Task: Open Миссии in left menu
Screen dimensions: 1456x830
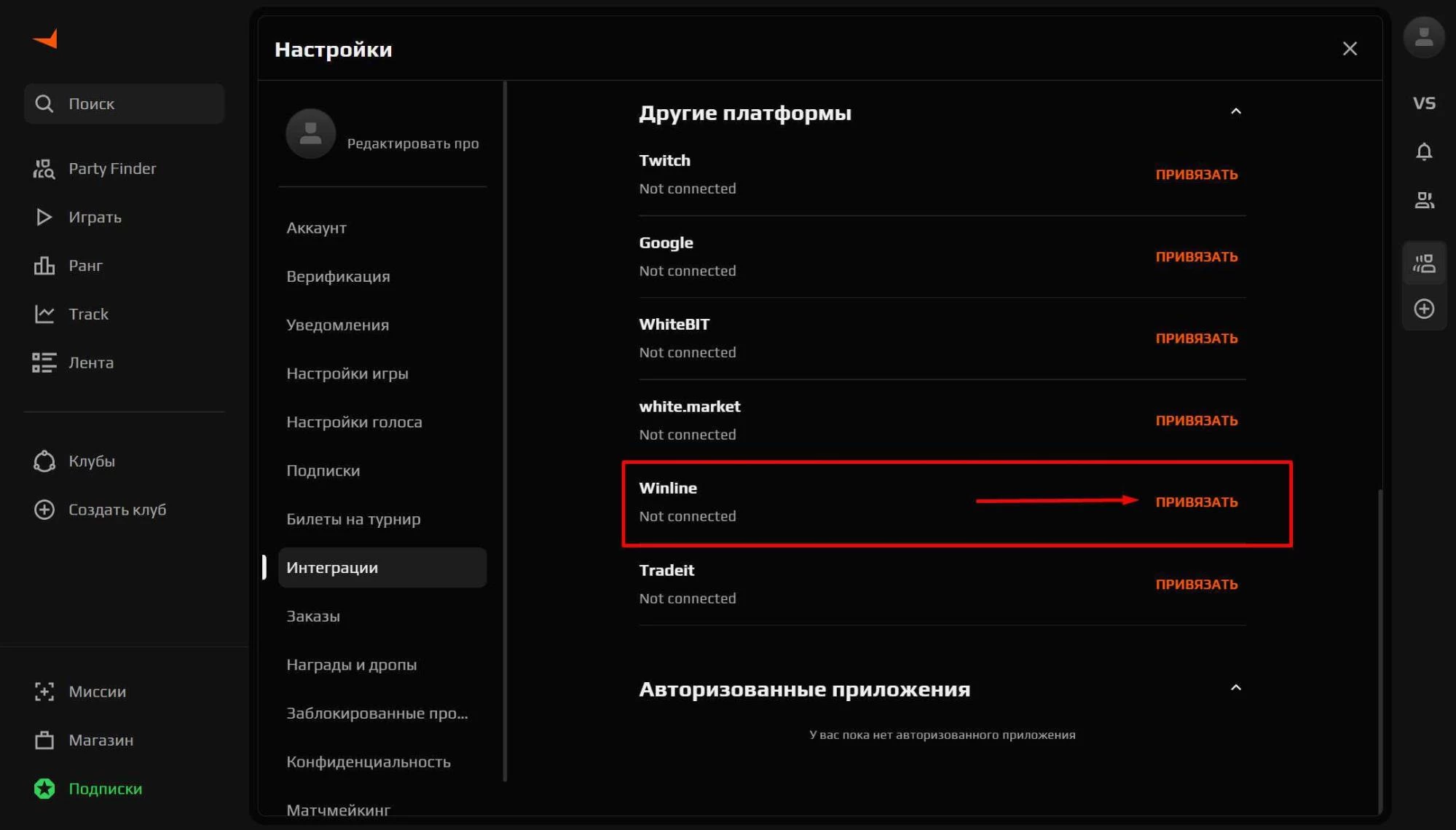Action: [125, 692]
